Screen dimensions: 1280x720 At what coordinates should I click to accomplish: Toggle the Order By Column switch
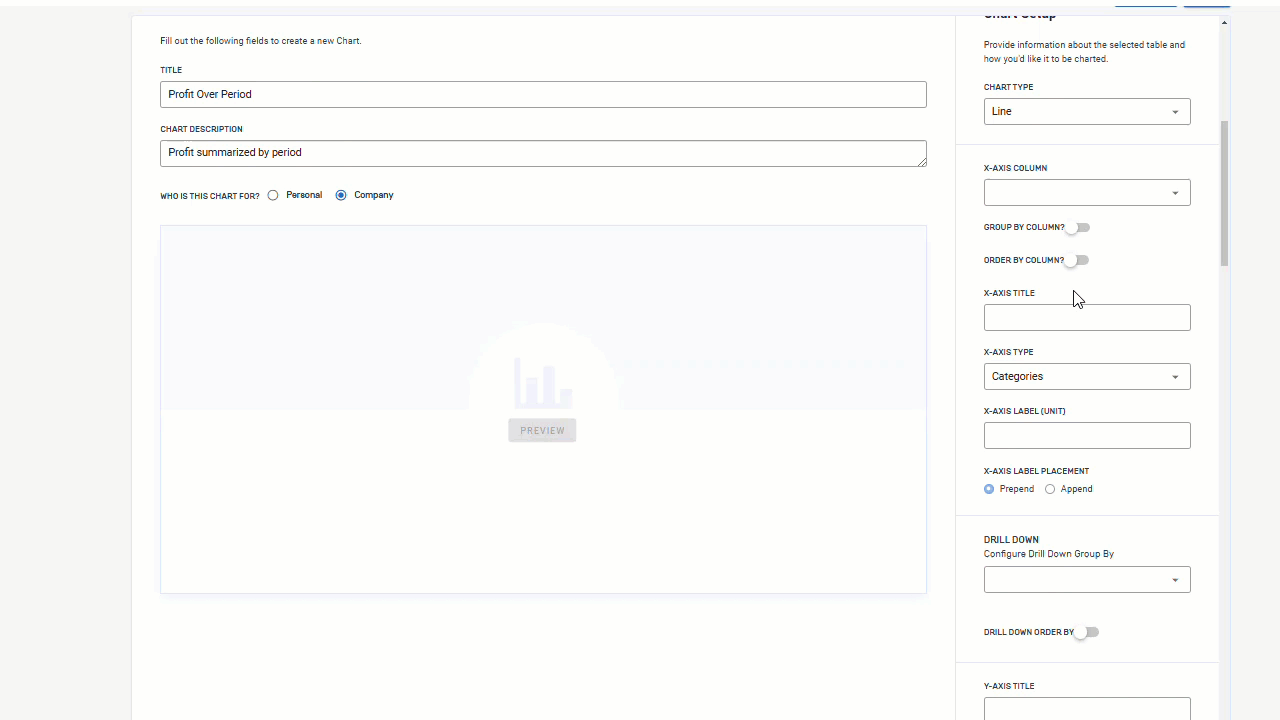tap(1076, 260)
